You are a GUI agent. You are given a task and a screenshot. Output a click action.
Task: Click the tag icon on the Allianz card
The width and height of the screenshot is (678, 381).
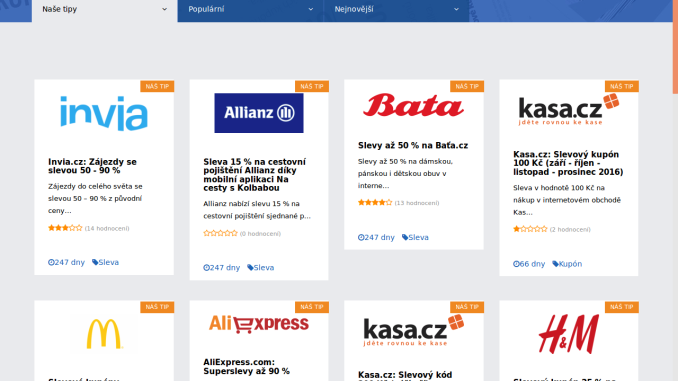(x=250, y=267)
